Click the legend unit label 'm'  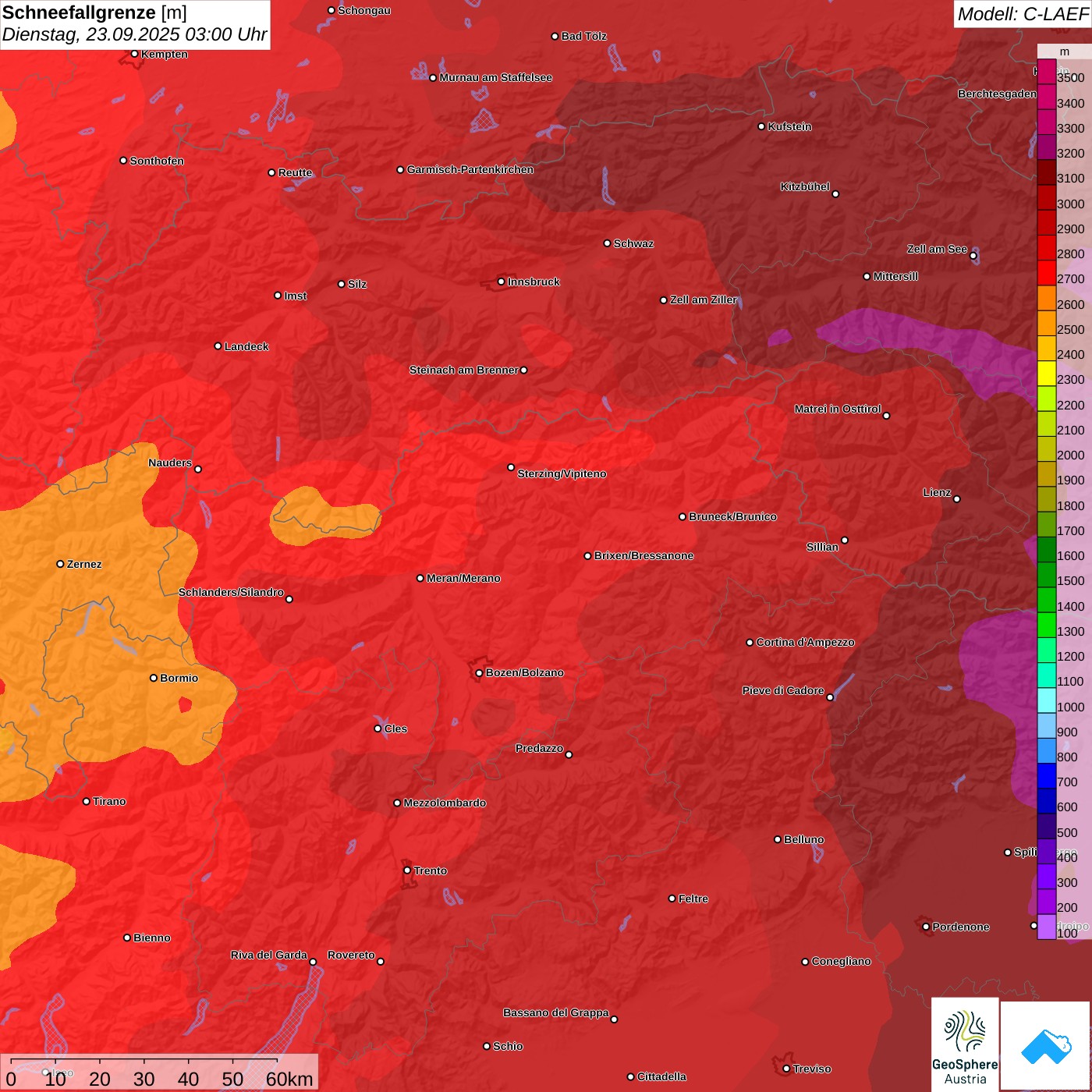coord(1065,52)
